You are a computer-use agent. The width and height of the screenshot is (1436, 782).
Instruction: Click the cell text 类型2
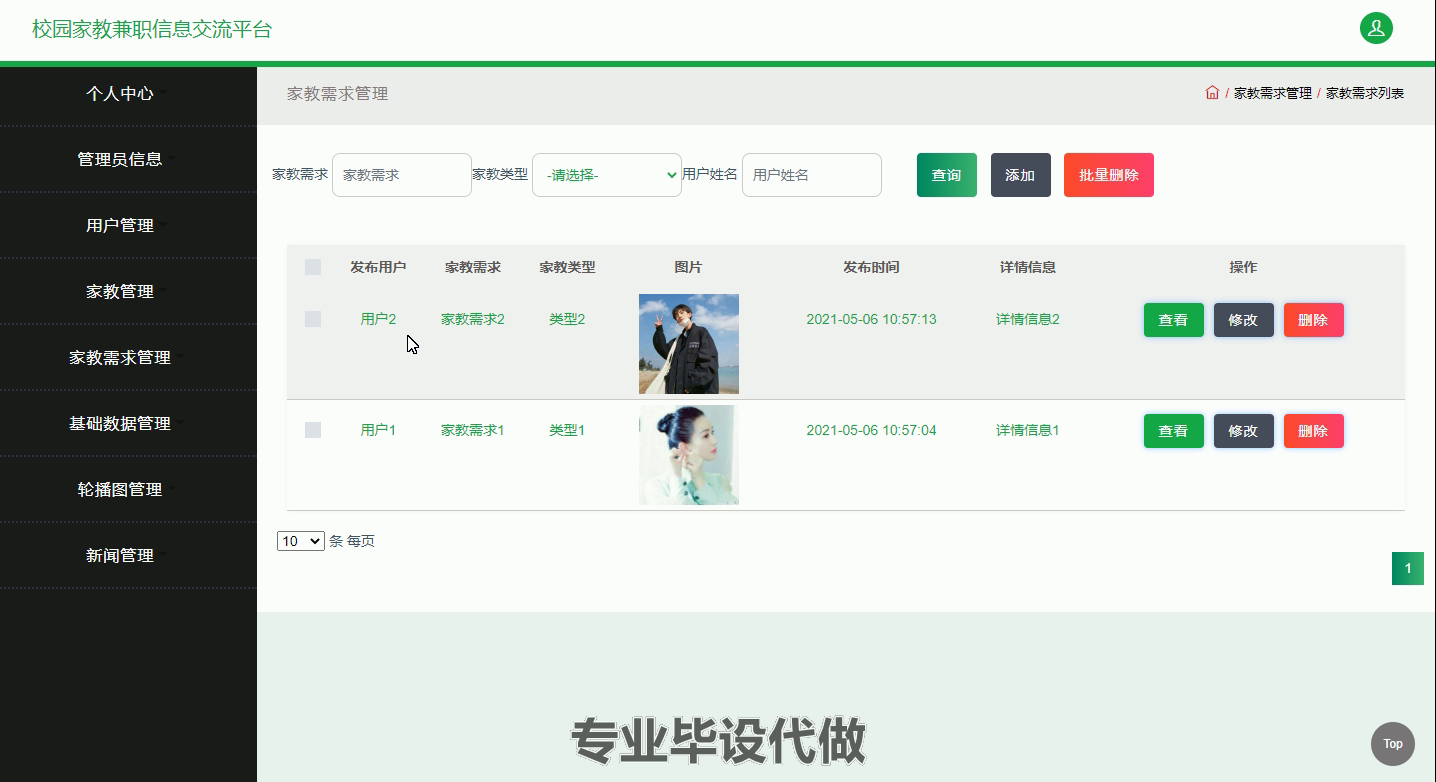click(x=567, y=319)
